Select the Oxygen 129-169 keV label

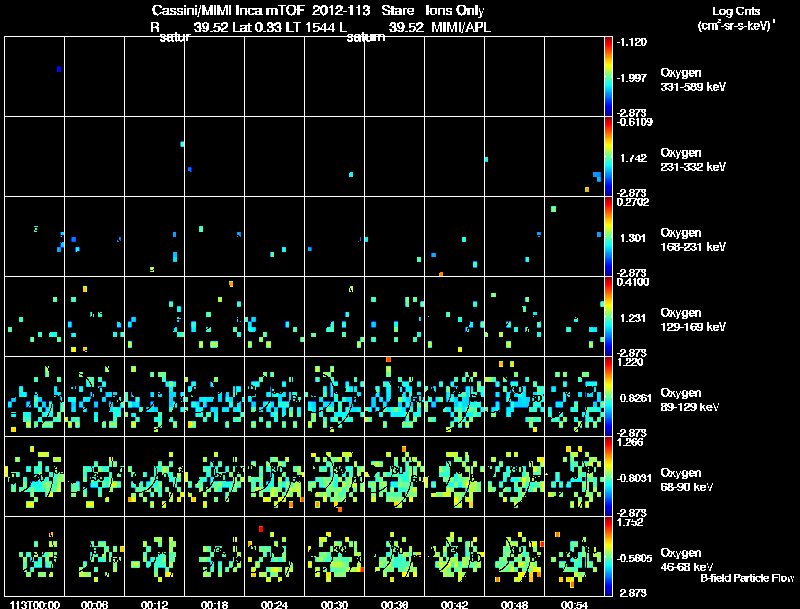click(693, 320)
